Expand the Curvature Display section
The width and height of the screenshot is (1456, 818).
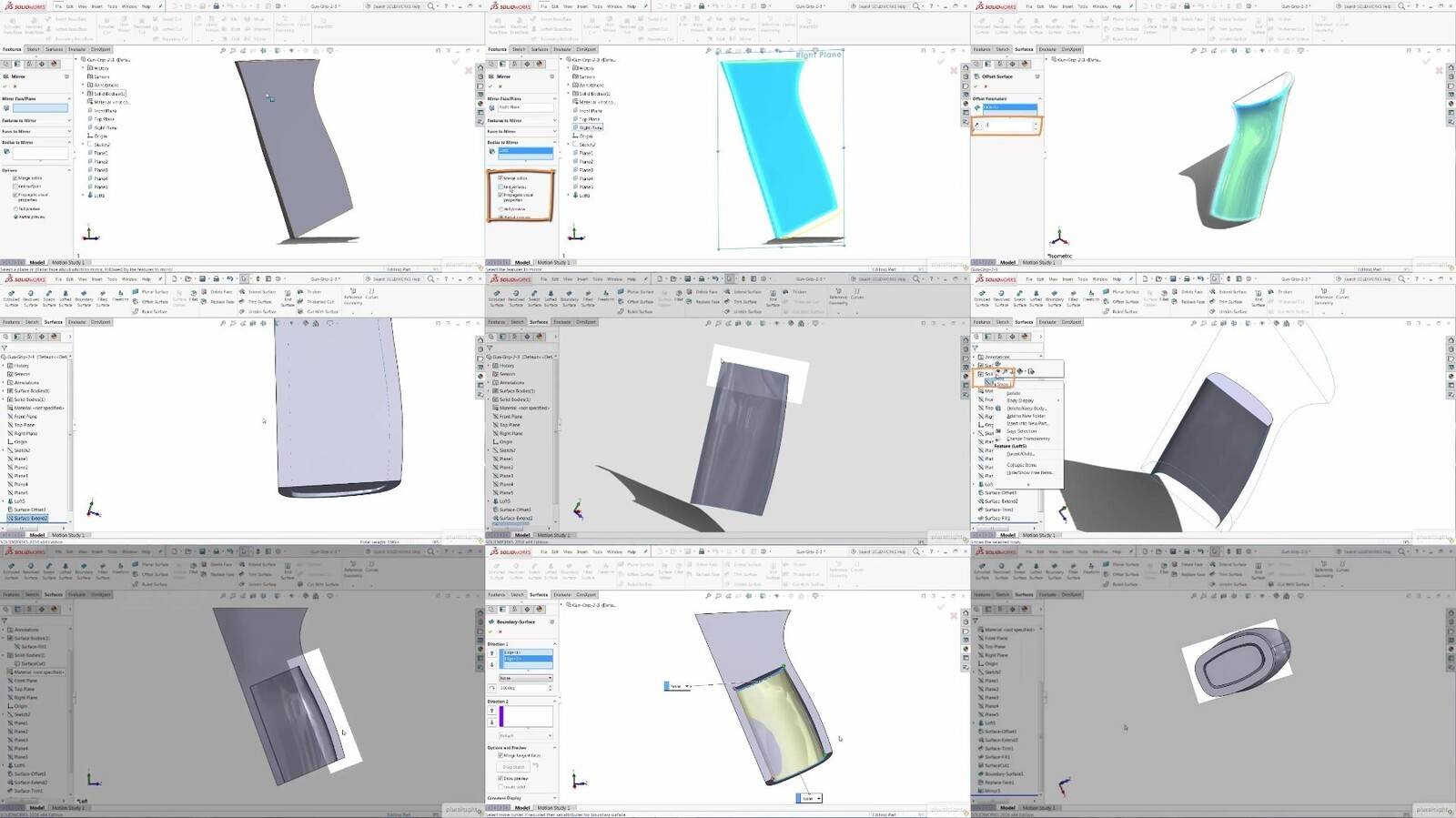point(554,798)
